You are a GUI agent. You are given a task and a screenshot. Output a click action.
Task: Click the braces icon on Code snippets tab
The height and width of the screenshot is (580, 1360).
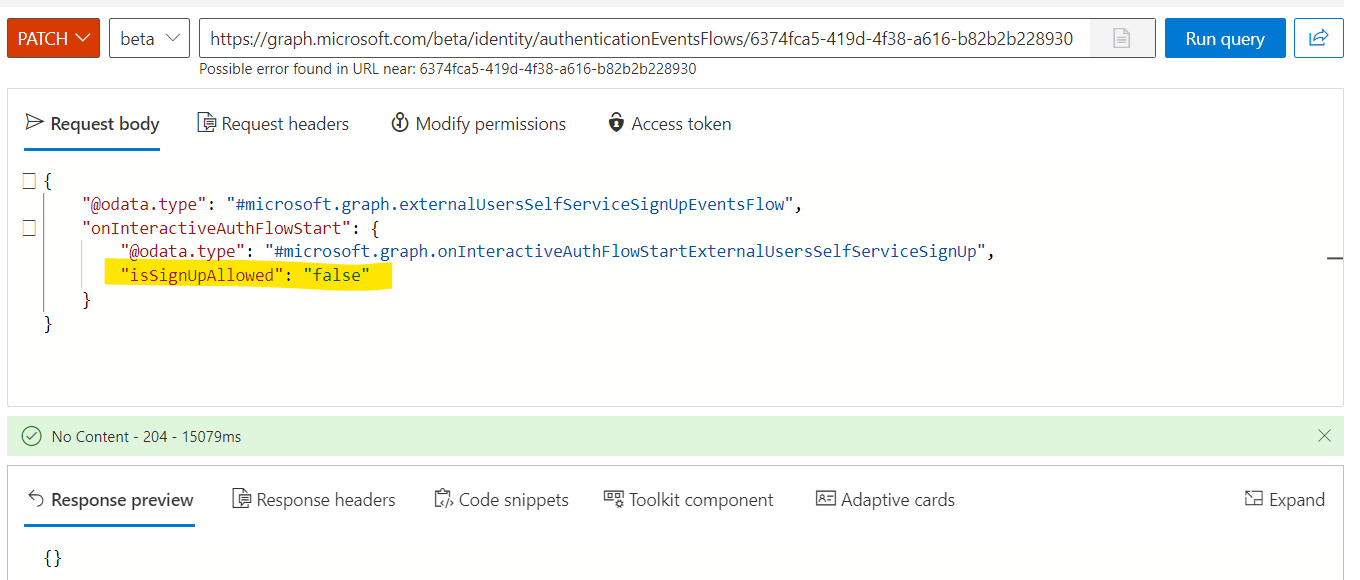443,499
